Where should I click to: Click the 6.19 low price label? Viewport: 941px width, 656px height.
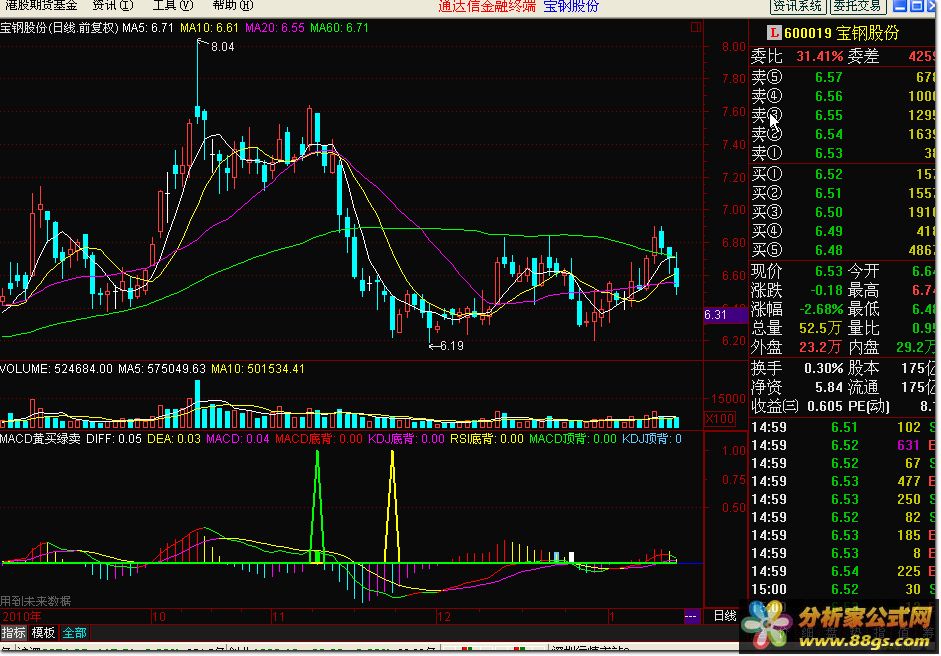451,346
